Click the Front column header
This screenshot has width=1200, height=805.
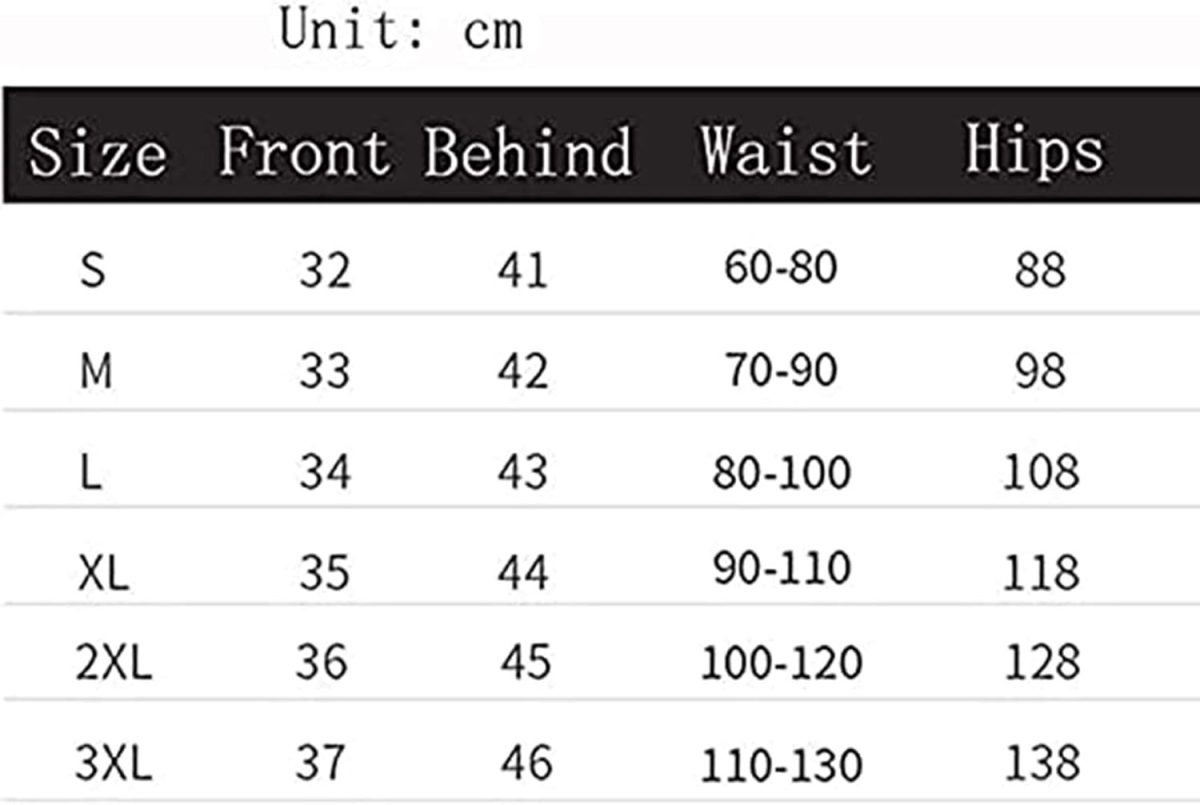[x=304, y=152]
